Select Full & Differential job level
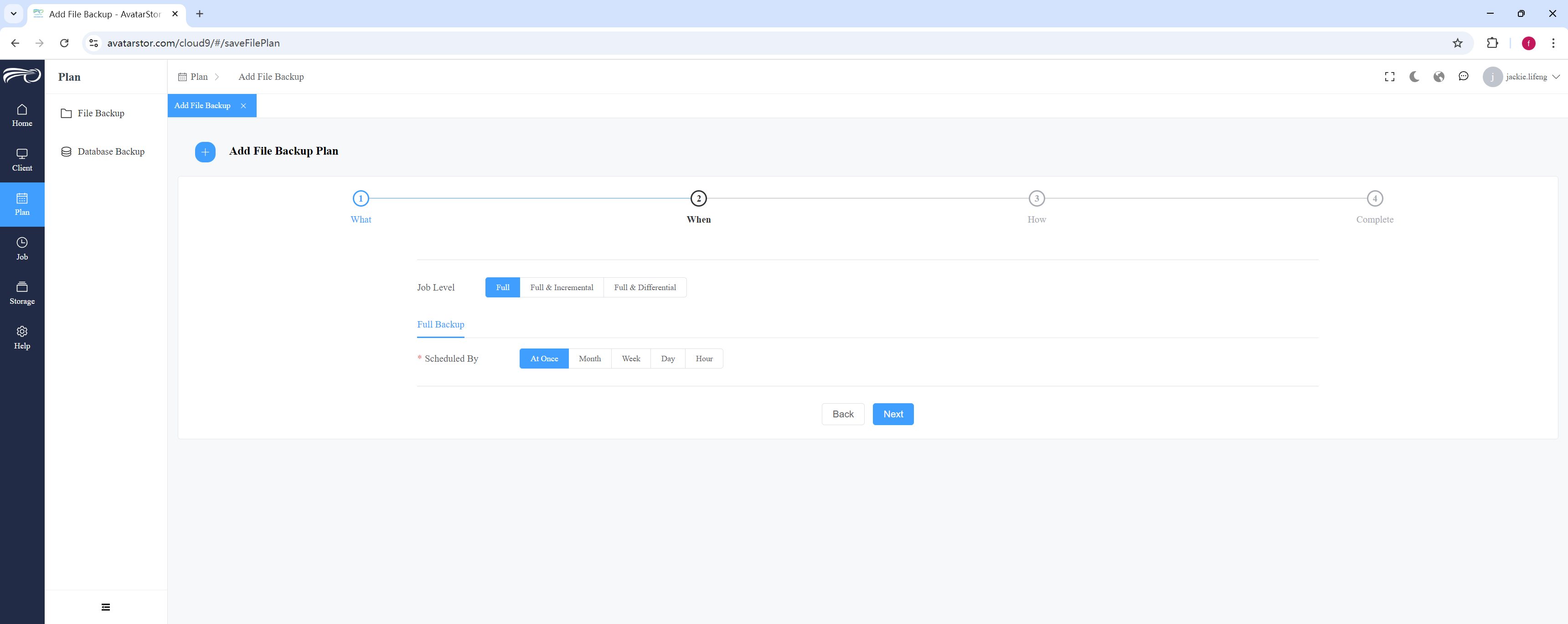Viewport: 1568px width, 624px height. 645,288
